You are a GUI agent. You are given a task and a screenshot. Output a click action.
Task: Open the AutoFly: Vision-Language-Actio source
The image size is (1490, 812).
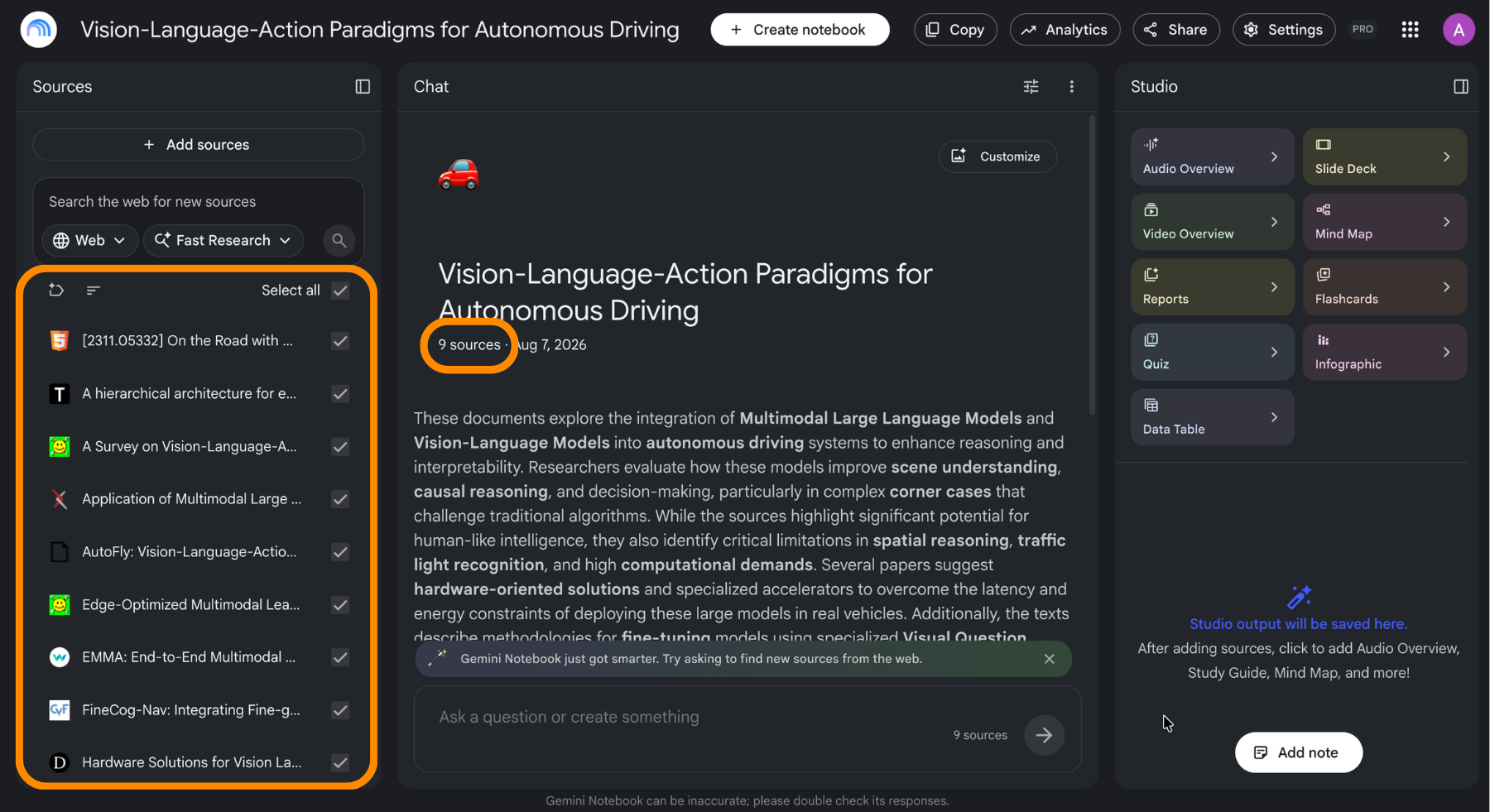[190, 552]
